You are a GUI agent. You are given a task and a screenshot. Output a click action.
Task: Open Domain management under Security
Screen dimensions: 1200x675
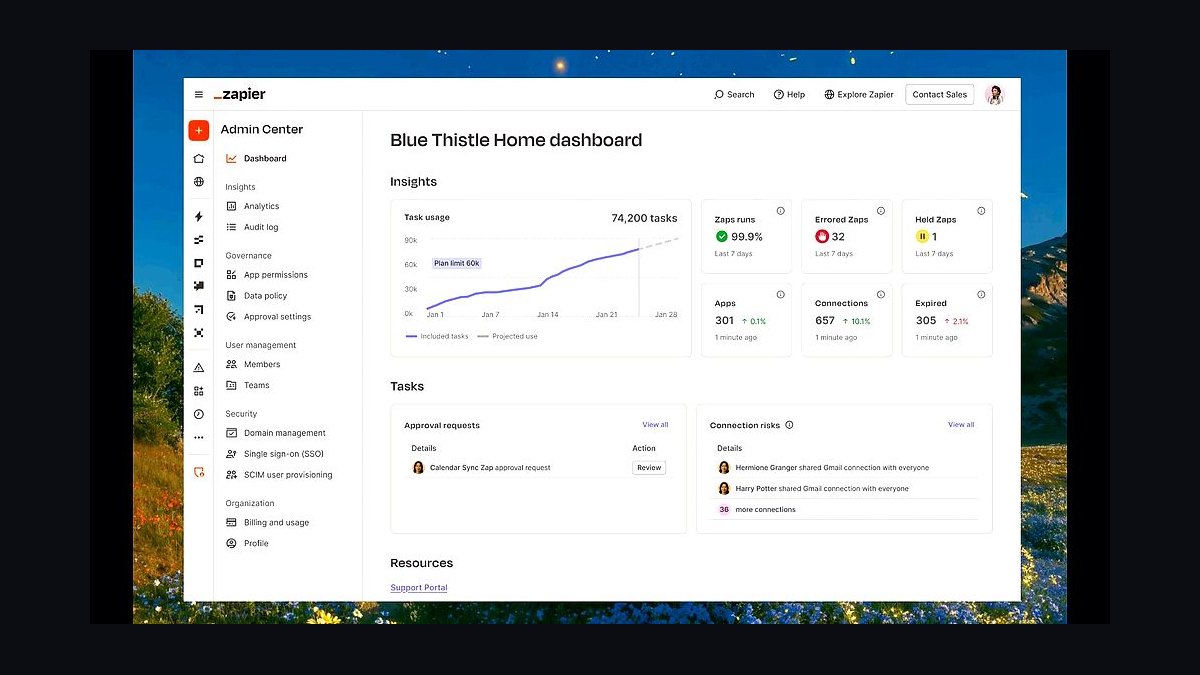[x=276, y=433]
